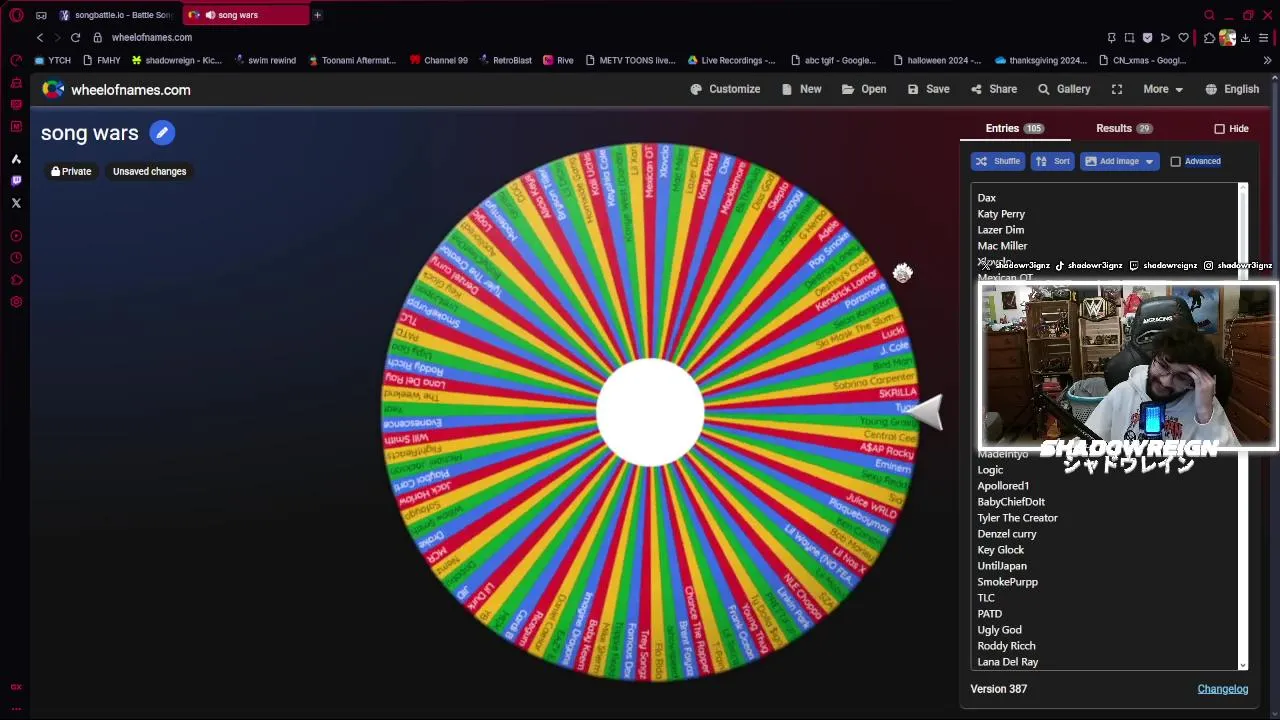Select the 'Denzel curry' entry

tap(1007, 534)
